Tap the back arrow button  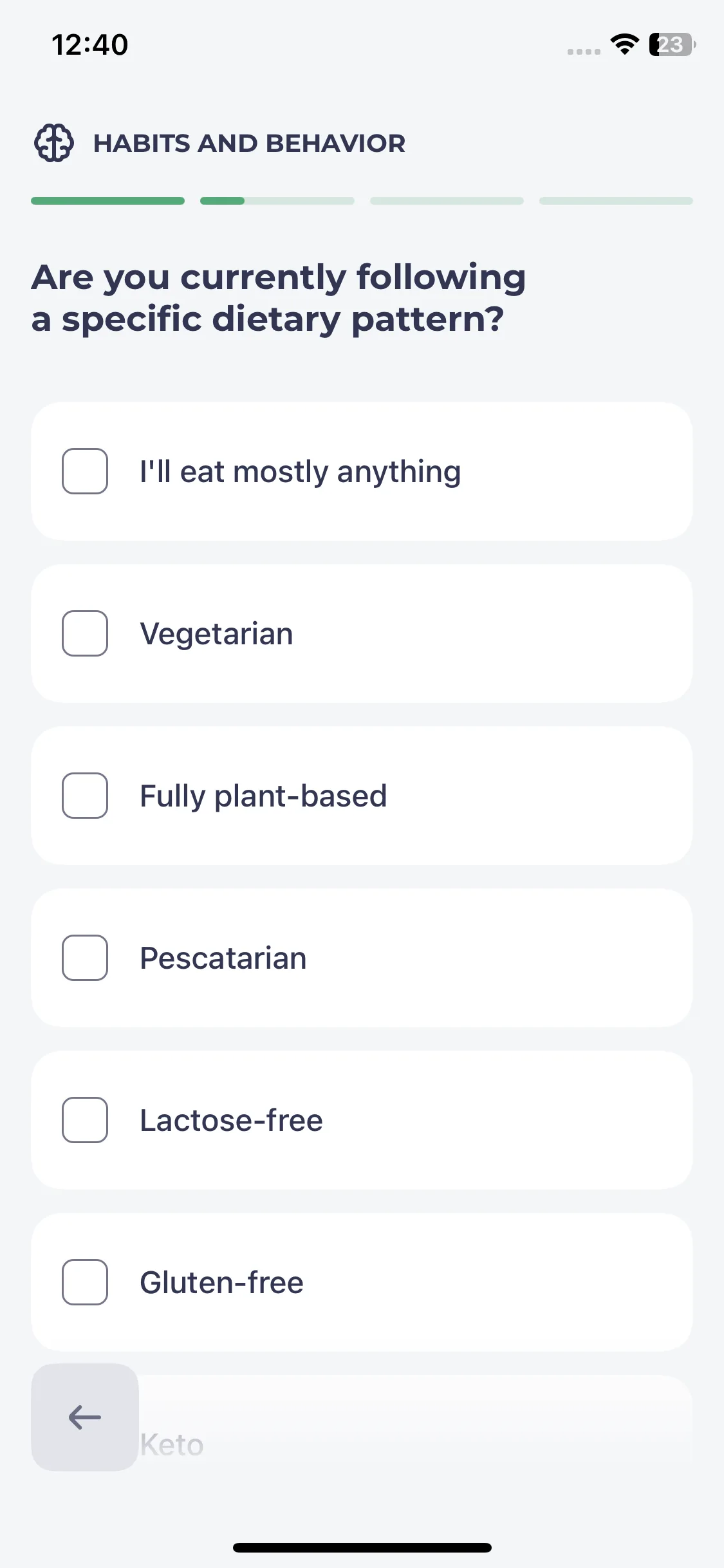85,1417
